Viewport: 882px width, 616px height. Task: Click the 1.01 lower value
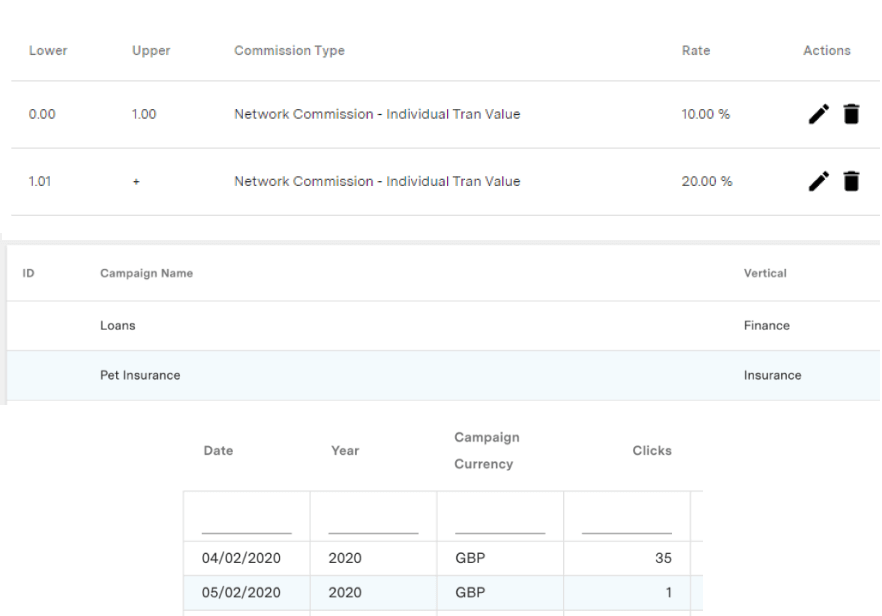coord(40,181)
